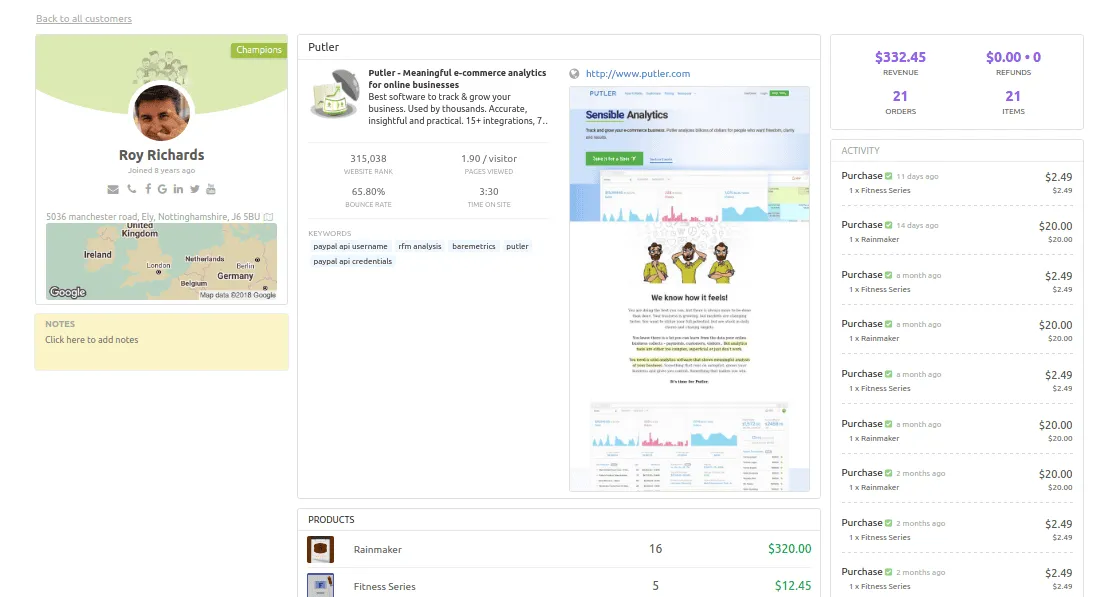Click the $320.00 Rainmaker product total
Image resolution: width=1116 pixels, height=597 pixels.
(x=789, y=549)
